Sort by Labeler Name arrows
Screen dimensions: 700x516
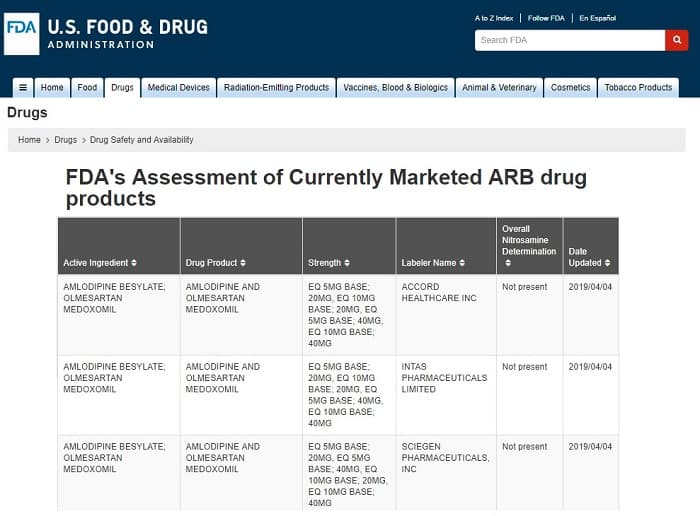click(462, 263)
